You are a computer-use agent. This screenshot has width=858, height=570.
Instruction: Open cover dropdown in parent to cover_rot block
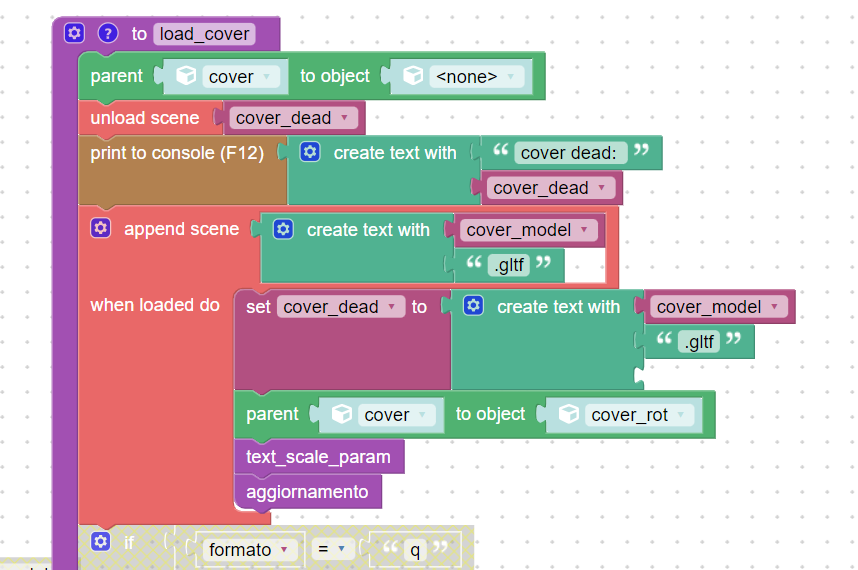tap(397, 415)
